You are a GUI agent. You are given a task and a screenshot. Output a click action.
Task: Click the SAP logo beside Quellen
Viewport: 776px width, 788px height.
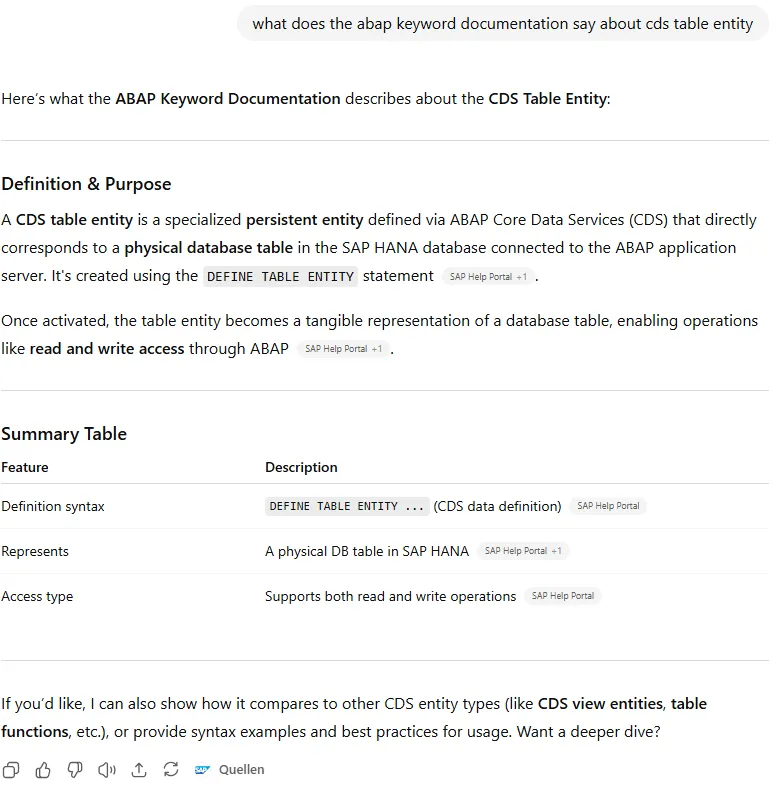[x=203, y=770]
